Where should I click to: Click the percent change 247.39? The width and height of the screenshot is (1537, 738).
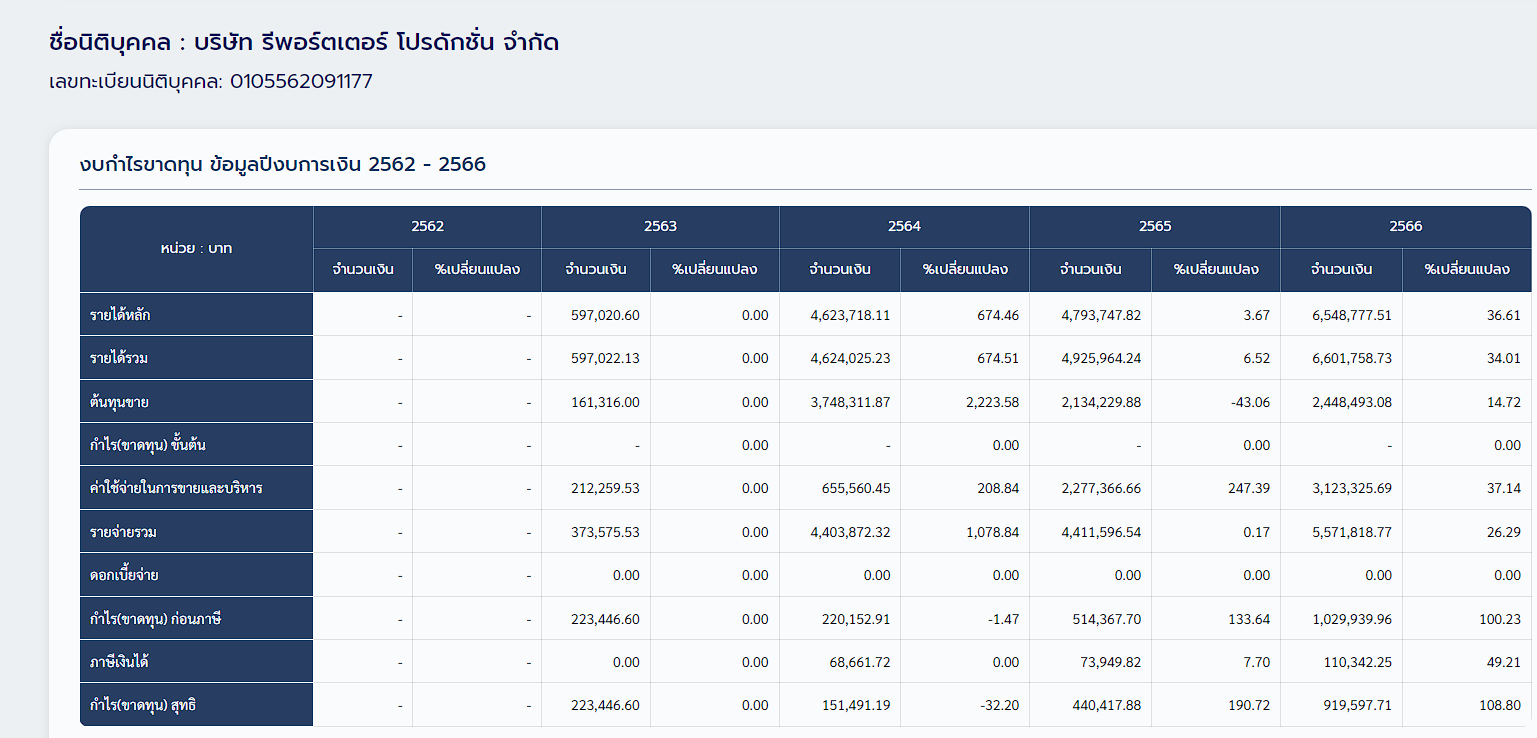tap(1249, 489)
